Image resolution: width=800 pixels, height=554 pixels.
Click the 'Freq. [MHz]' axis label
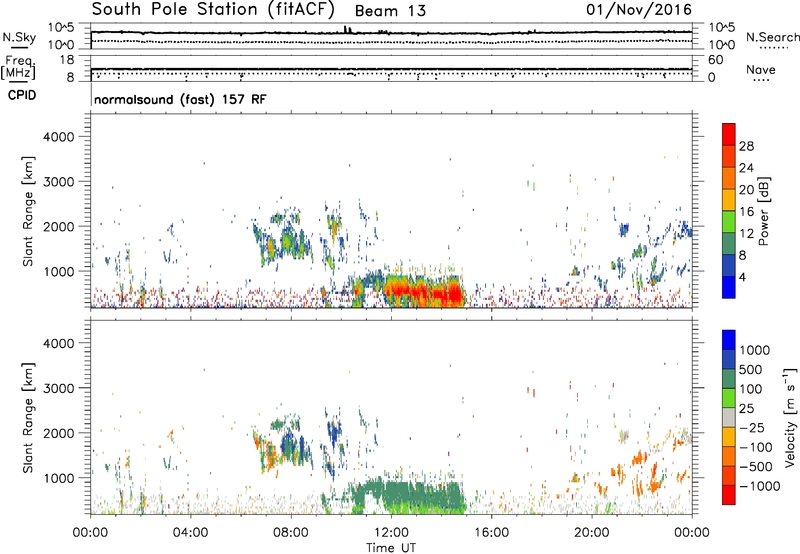coord(18,68)
